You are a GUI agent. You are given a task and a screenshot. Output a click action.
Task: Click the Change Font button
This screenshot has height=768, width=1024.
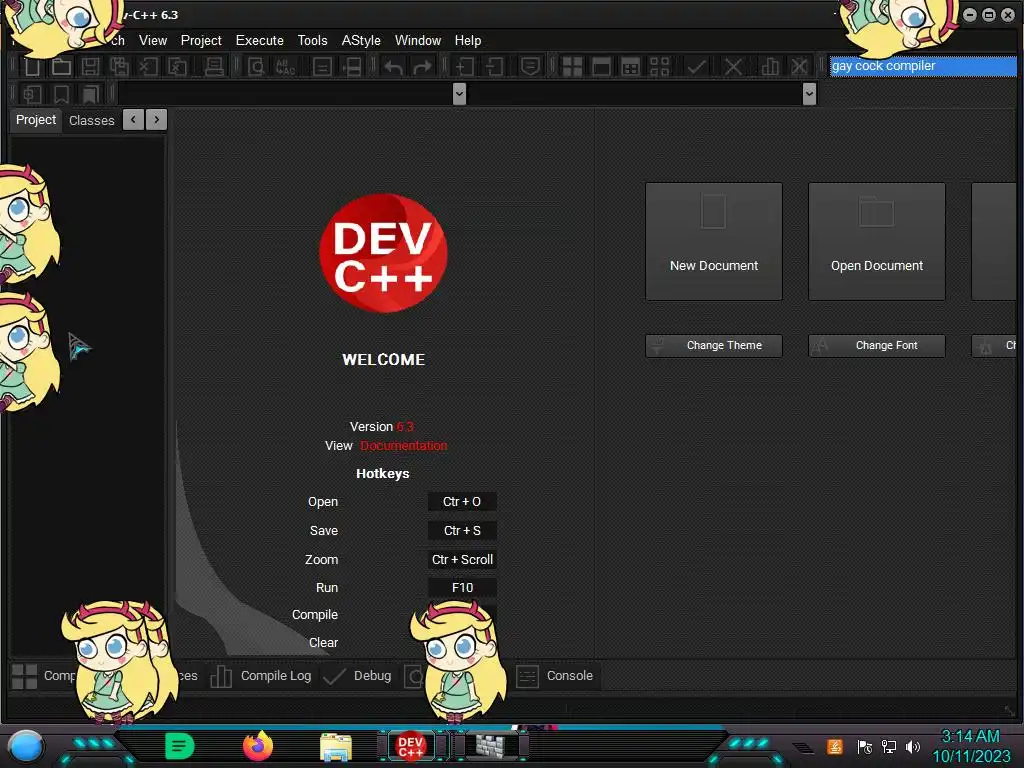876,345
